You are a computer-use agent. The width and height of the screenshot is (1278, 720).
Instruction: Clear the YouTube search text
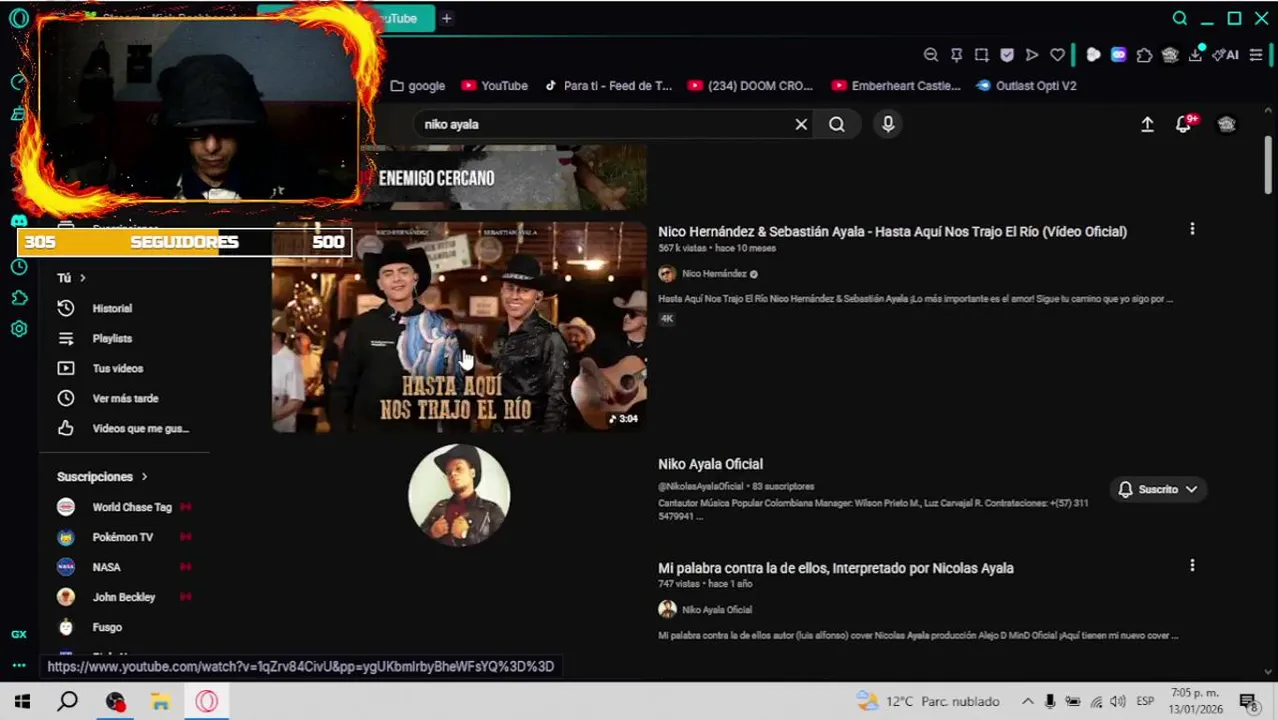tap(801, 124)
